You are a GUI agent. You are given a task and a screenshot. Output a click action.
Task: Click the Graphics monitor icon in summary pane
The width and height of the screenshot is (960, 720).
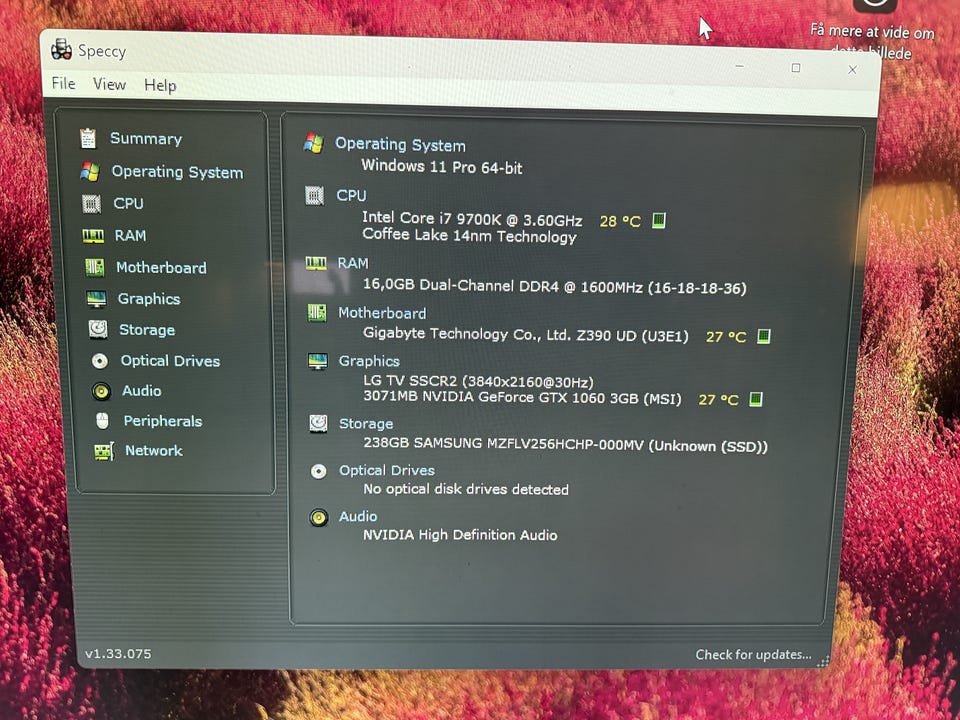click(x=318, y=361)
